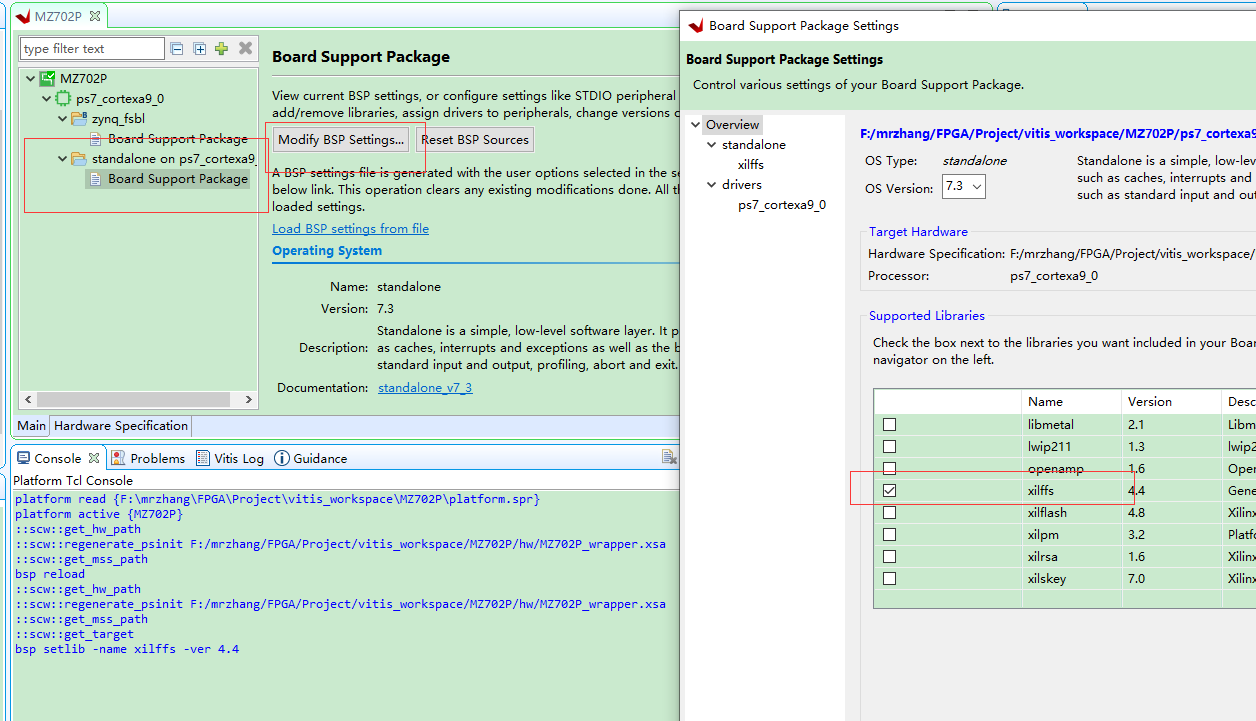Click the gray X delete icon
The height and width of the screenshot is (721, 1256).
pos(246,48)
